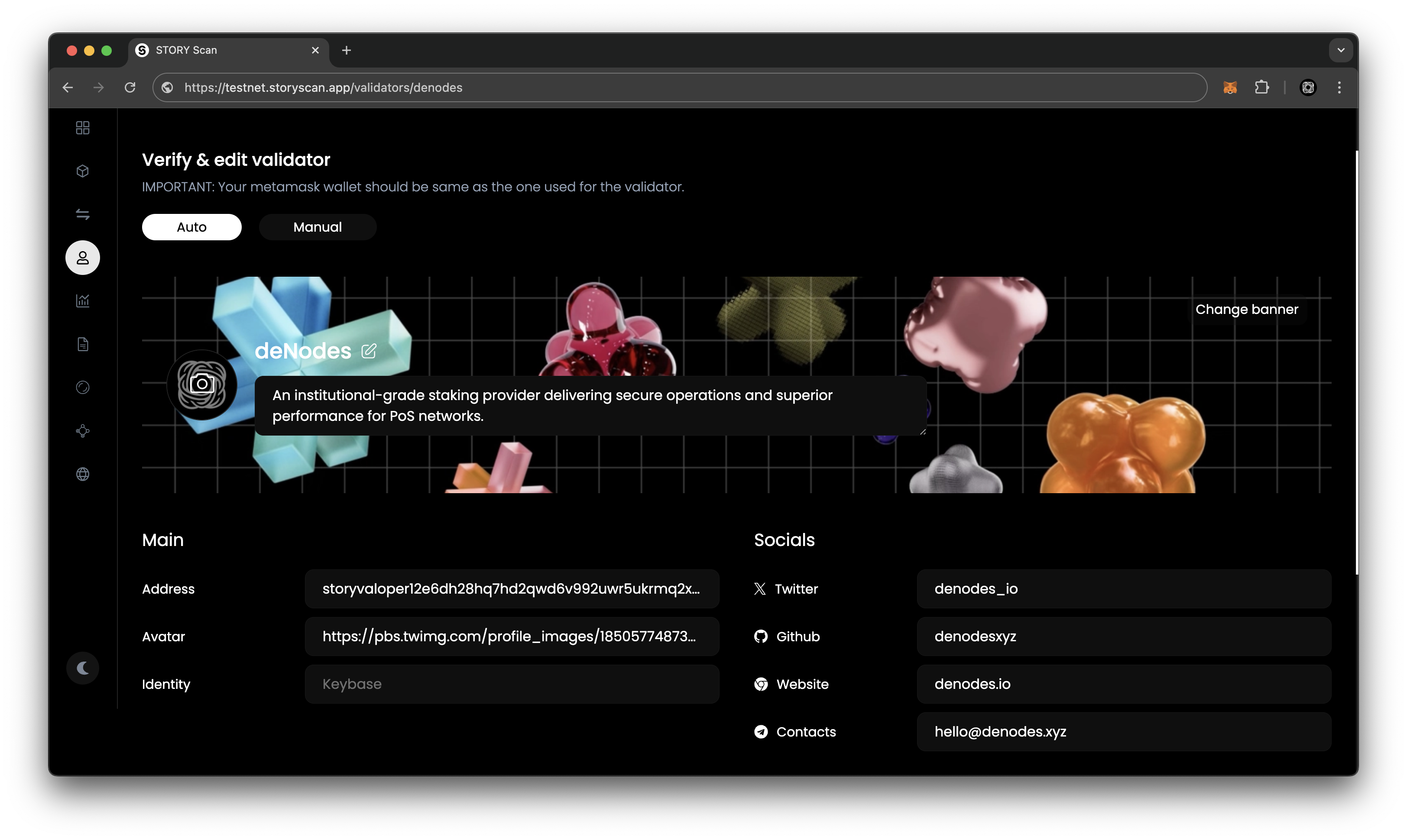Click the site info icon in address bar
The width and height of the screenshot is (1407, 840).
pyautogui.click(x=168, y=87)
